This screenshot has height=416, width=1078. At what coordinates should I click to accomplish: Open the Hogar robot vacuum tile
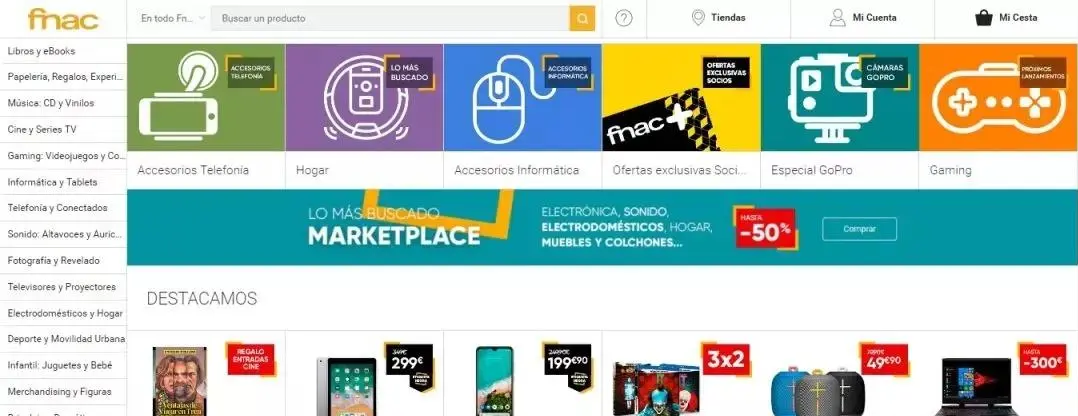(x=364, y=98)
